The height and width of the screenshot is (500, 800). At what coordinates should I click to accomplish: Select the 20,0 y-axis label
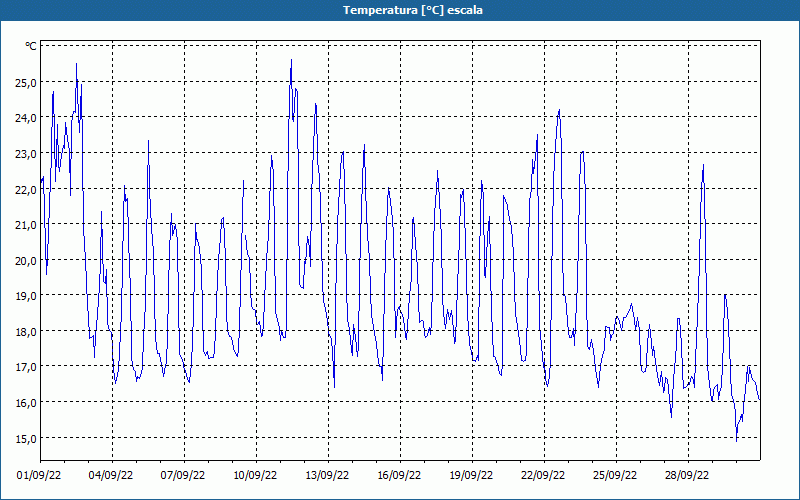point(26,260)
